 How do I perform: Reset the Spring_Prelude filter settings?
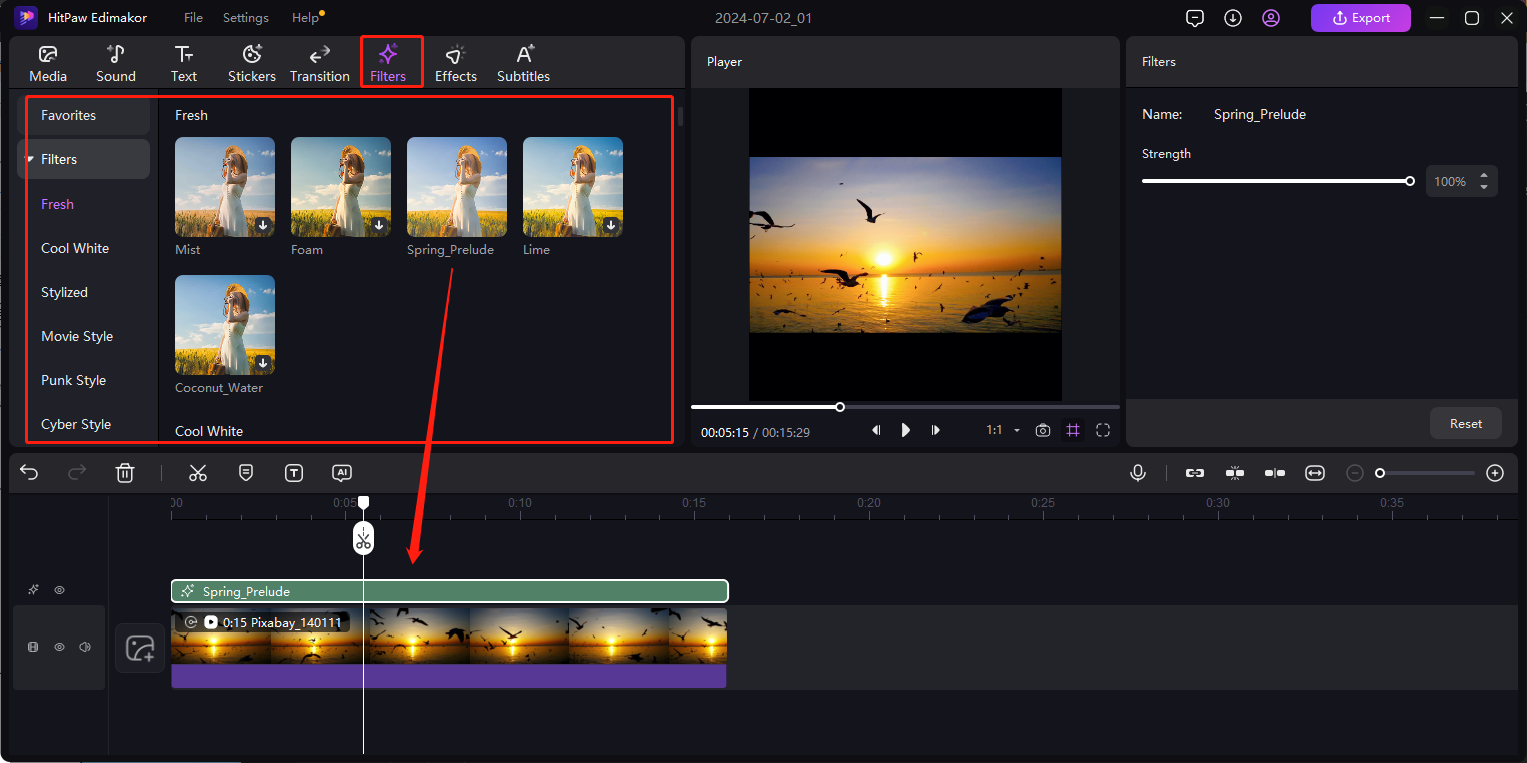(1465, 423)
